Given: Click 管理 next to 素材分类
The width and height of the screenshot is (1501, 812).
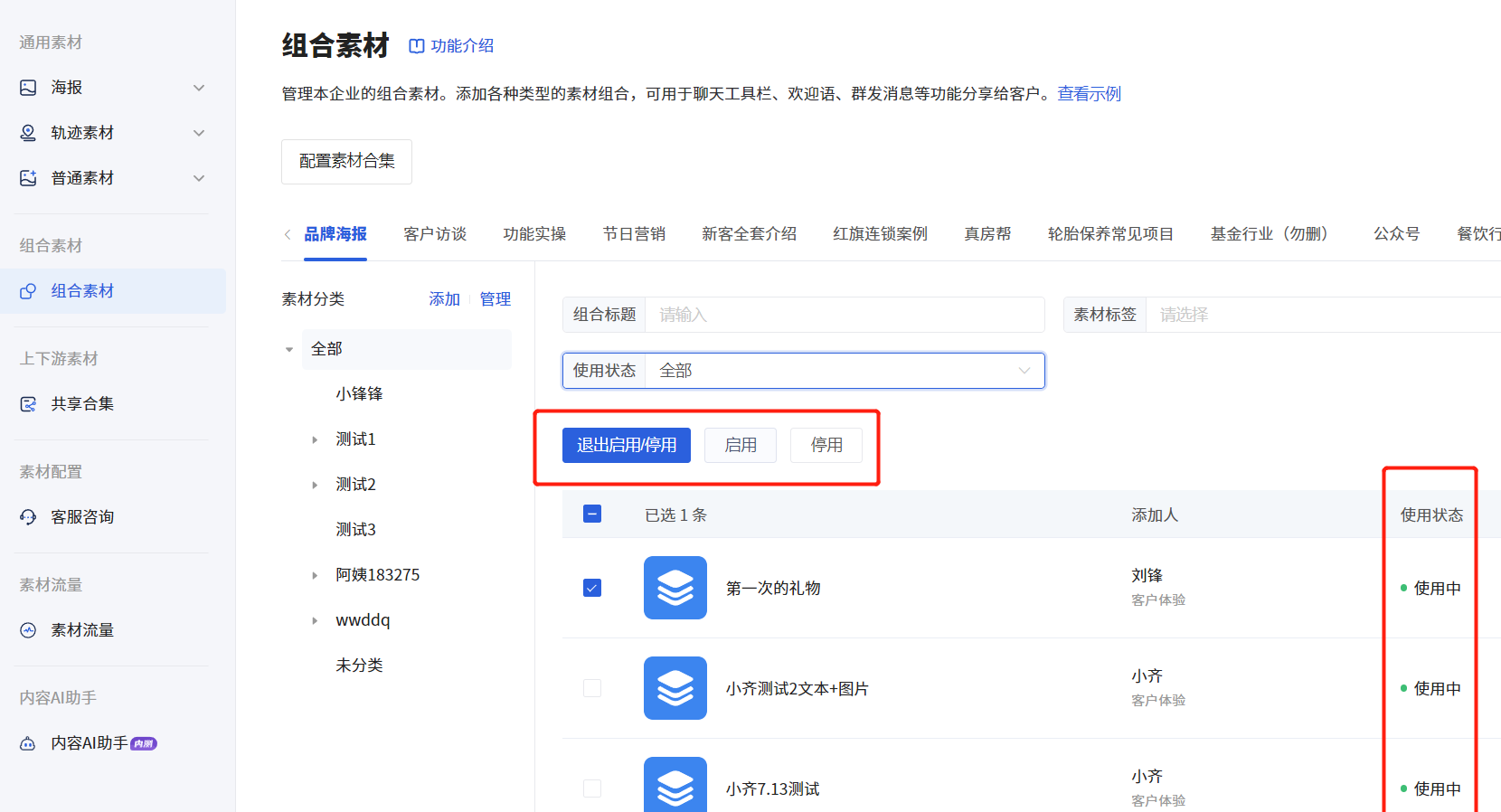Looking at the screenshot, I should (496, 299).
